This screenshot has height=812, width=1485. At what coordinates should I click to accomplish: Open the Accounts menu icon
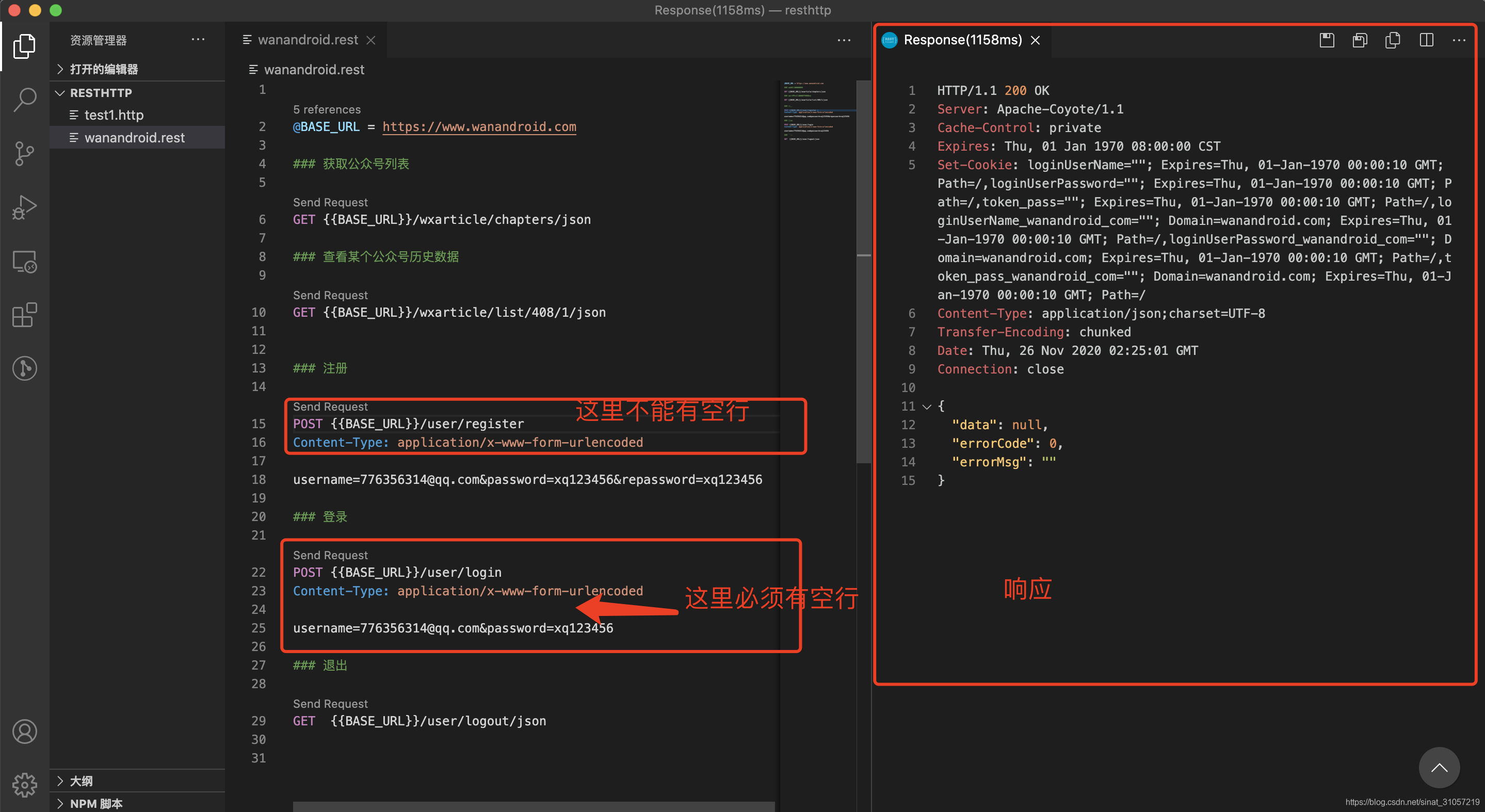coord(24,732)
